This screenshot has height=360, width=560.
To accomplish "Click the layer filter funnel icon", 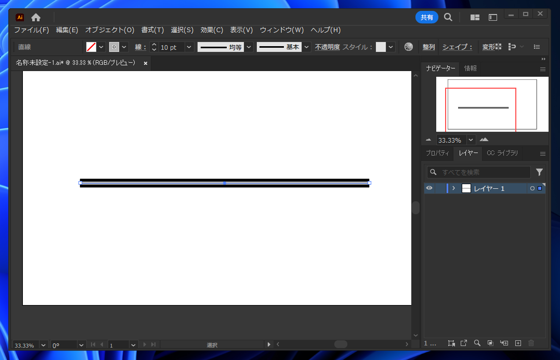I will click(x=539, y=172).
